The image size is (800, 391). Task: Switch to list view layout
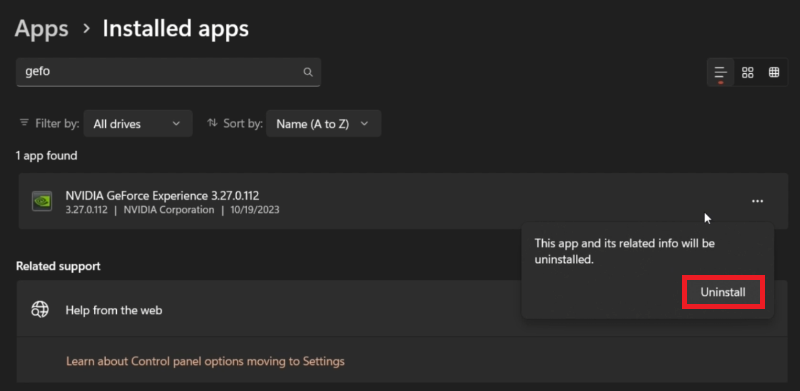[720, 72]
